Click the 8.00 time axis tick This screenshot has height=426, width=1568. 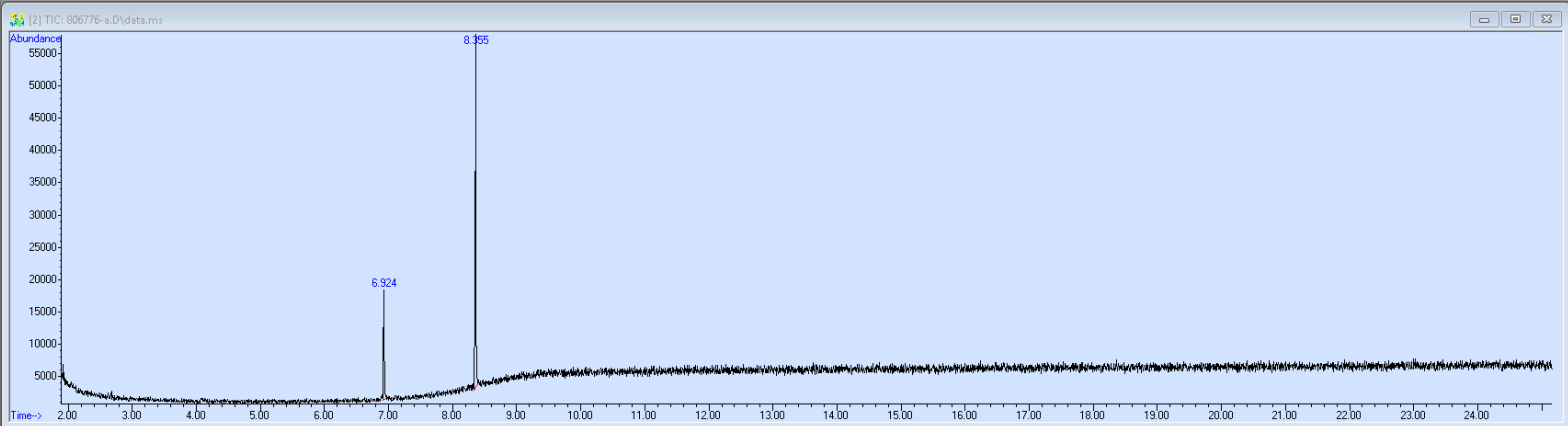[x=451, y=414]
